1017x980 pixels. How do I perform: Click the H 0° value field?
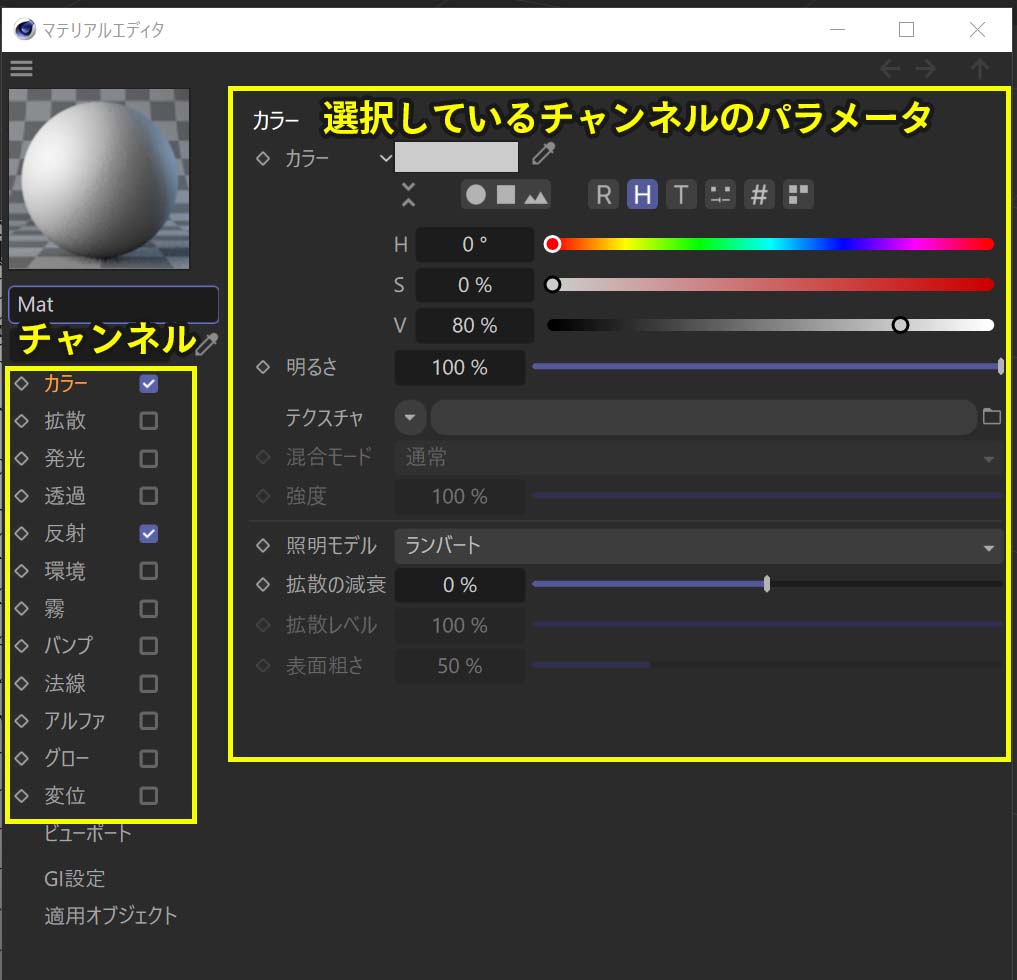tap(475, 245)
